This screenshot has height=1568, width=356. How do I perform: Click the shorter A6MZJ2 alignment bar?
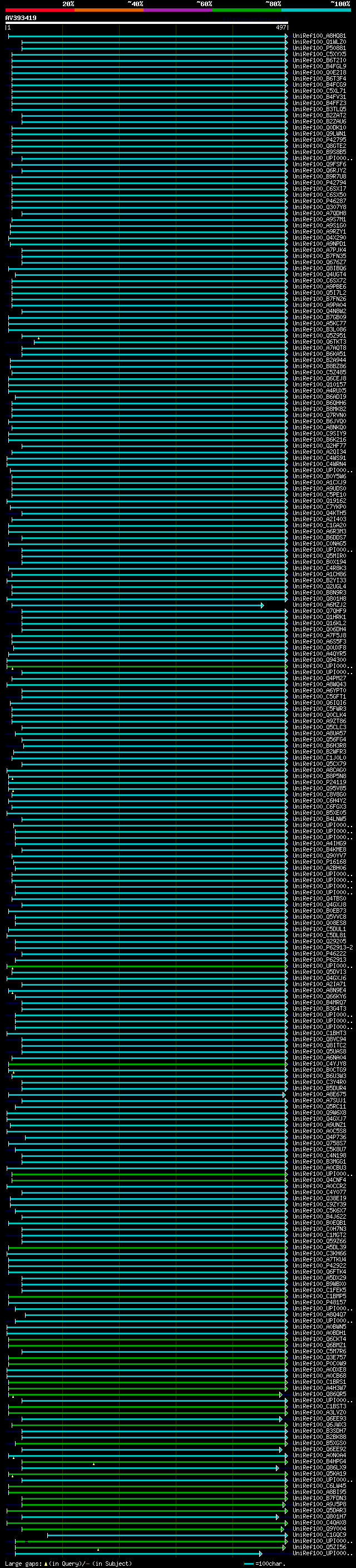137,605
